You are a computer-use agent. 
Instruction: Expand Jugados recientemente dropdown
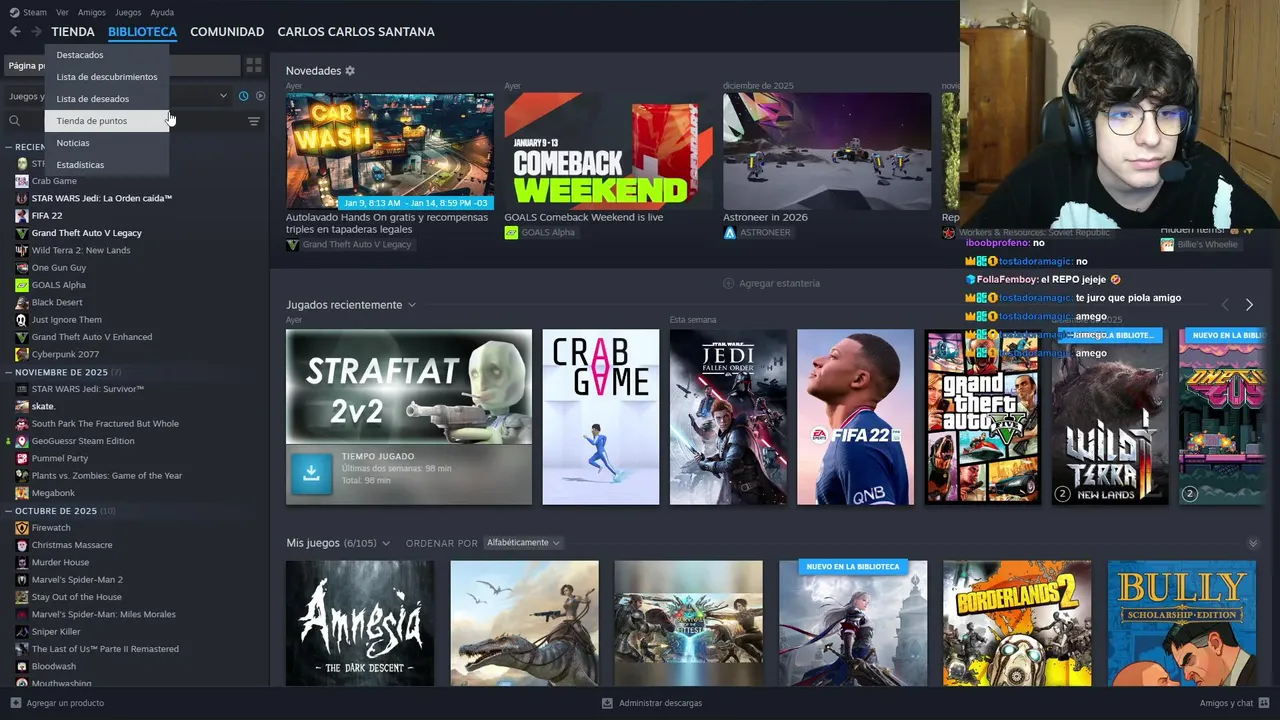[411, 305]
